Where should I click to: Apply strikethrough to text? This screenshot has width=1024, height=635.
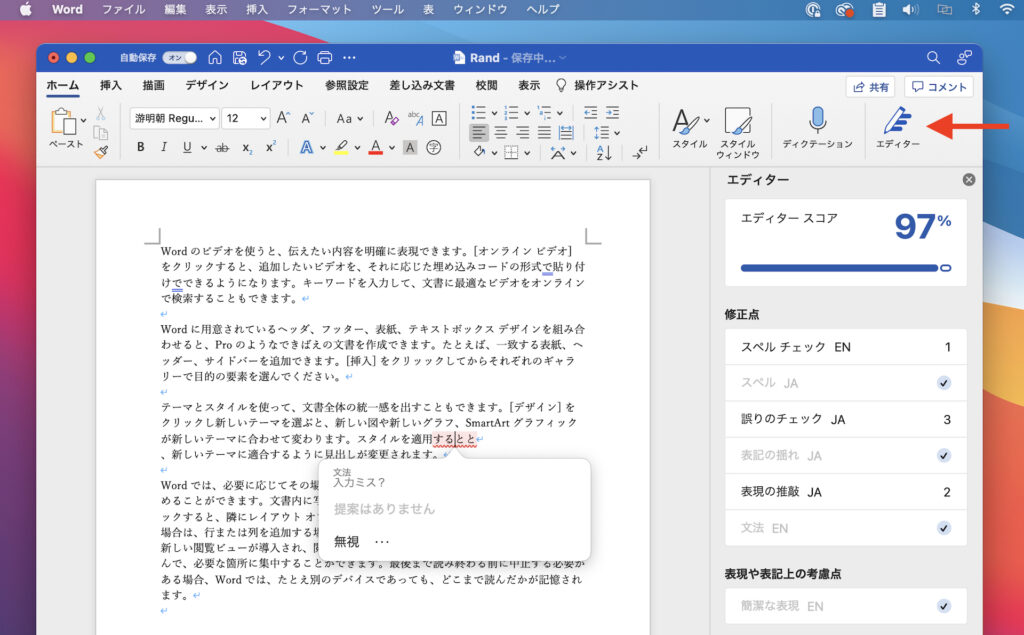click(x=222, y=147)
